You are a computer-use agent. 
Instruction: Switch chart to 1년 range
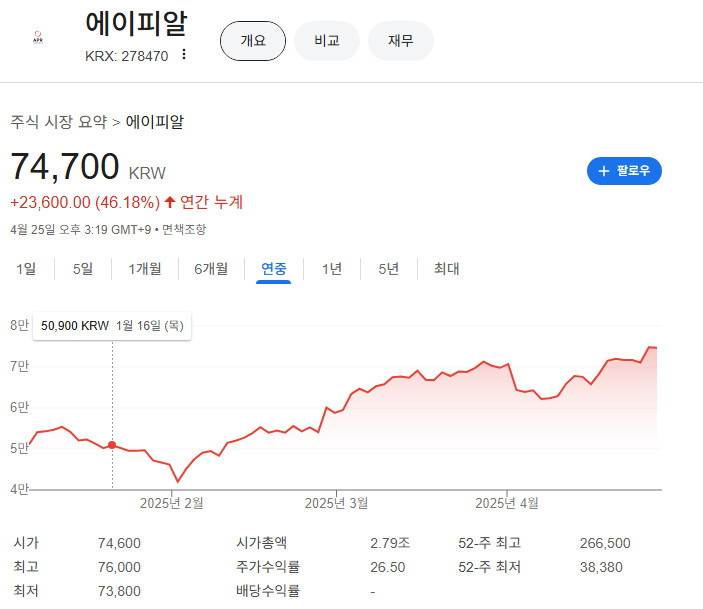pyautogui.click(x=331, y=268)
